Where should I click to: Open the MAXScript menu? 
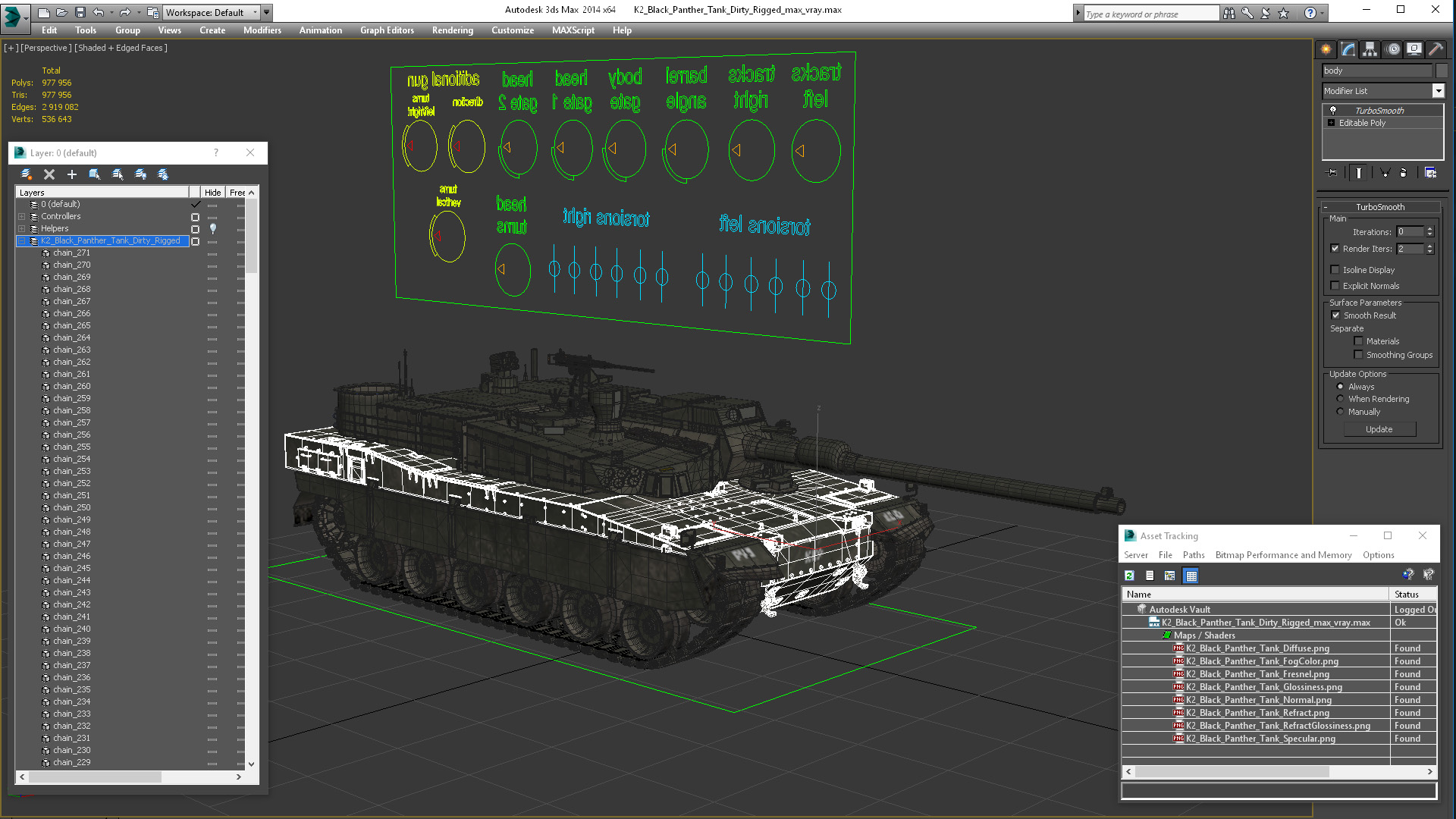(573, 30)
